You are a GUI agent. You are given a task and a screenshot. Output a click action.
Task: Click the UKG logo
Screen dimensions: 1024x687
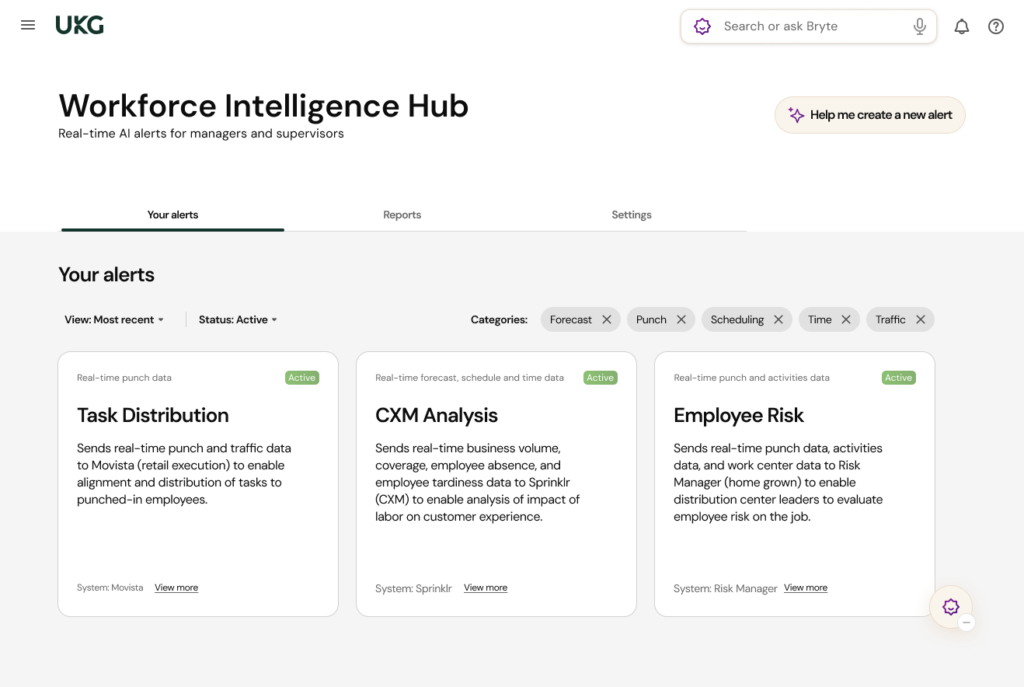(80, 26)
